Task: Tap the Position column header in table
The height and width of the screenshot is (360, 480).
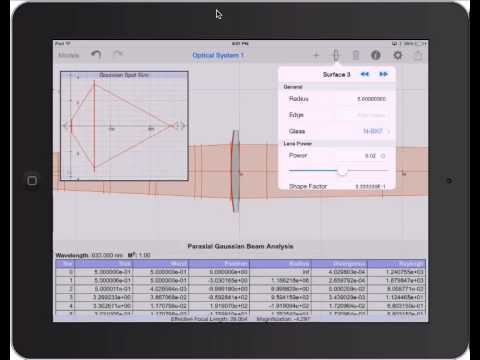Action: (x=219, y=264)
